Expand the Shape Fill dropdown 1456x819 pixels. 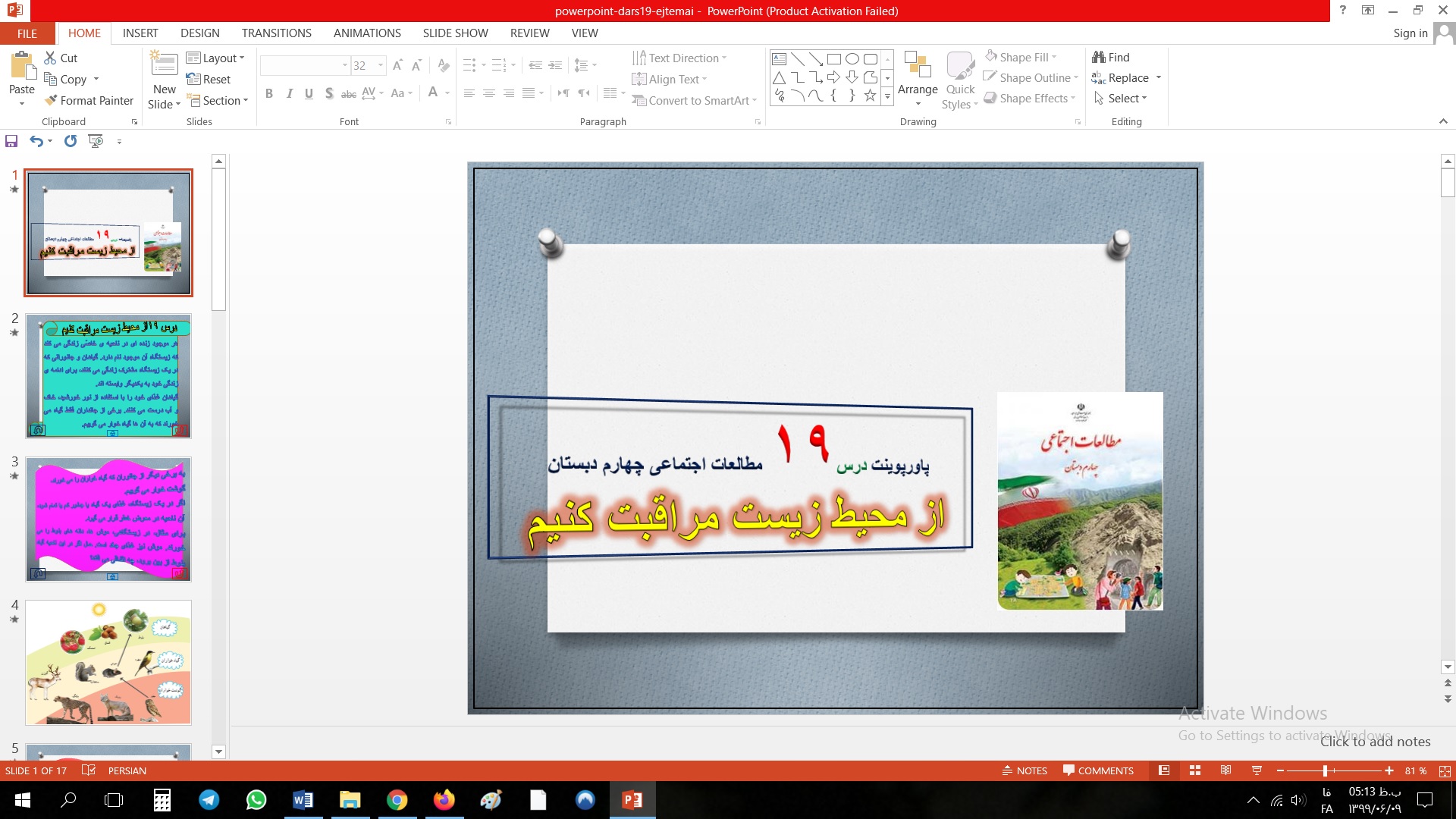click(x=1054, y=57)
